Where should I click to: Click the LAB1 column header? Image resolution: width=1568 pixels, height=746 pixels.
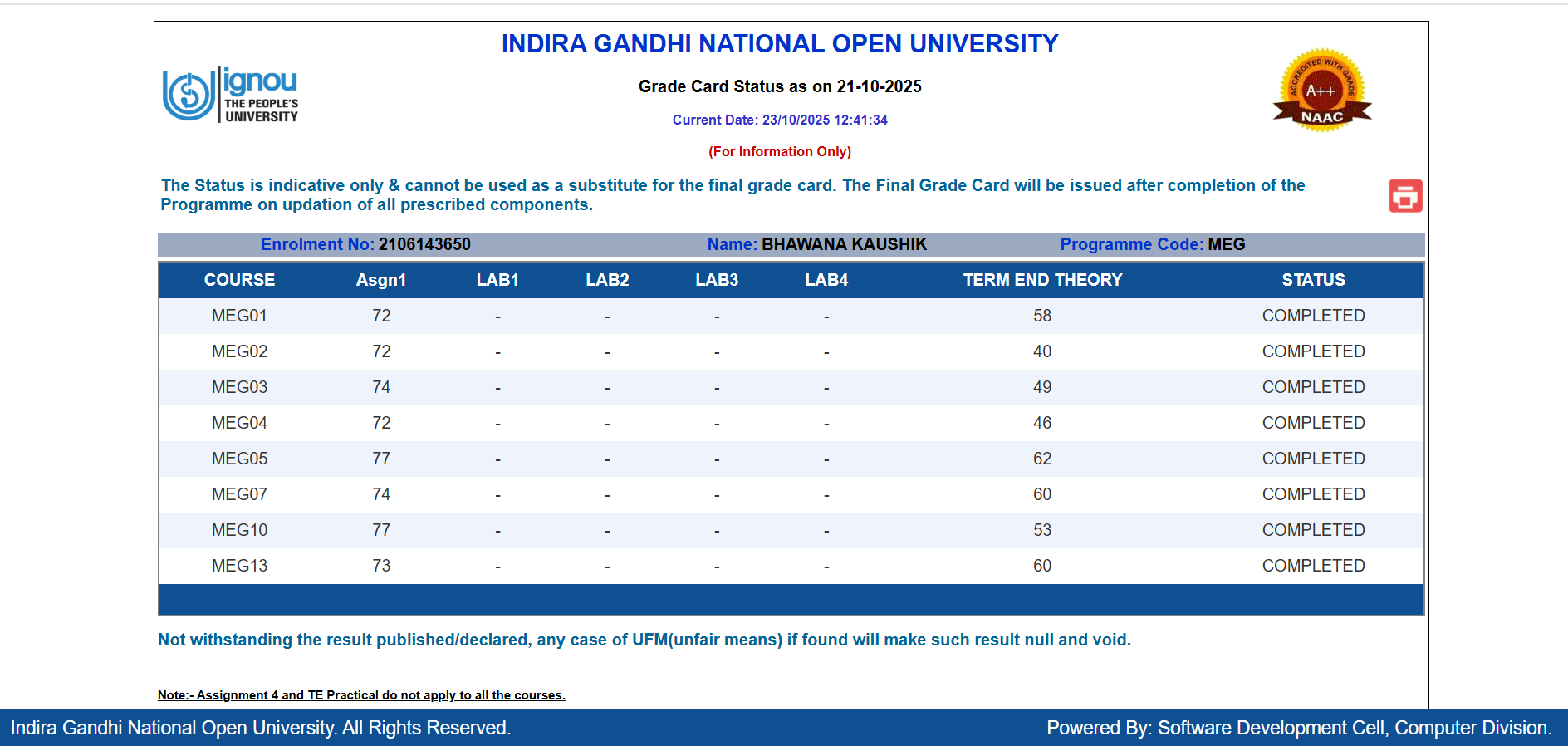[x=497, y=280]
